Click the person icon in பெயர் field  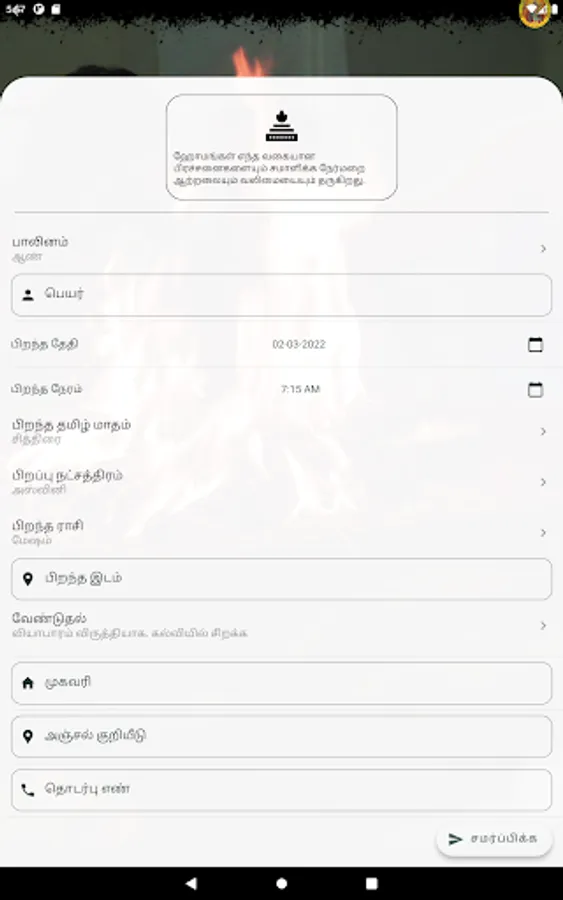[28, 295]
